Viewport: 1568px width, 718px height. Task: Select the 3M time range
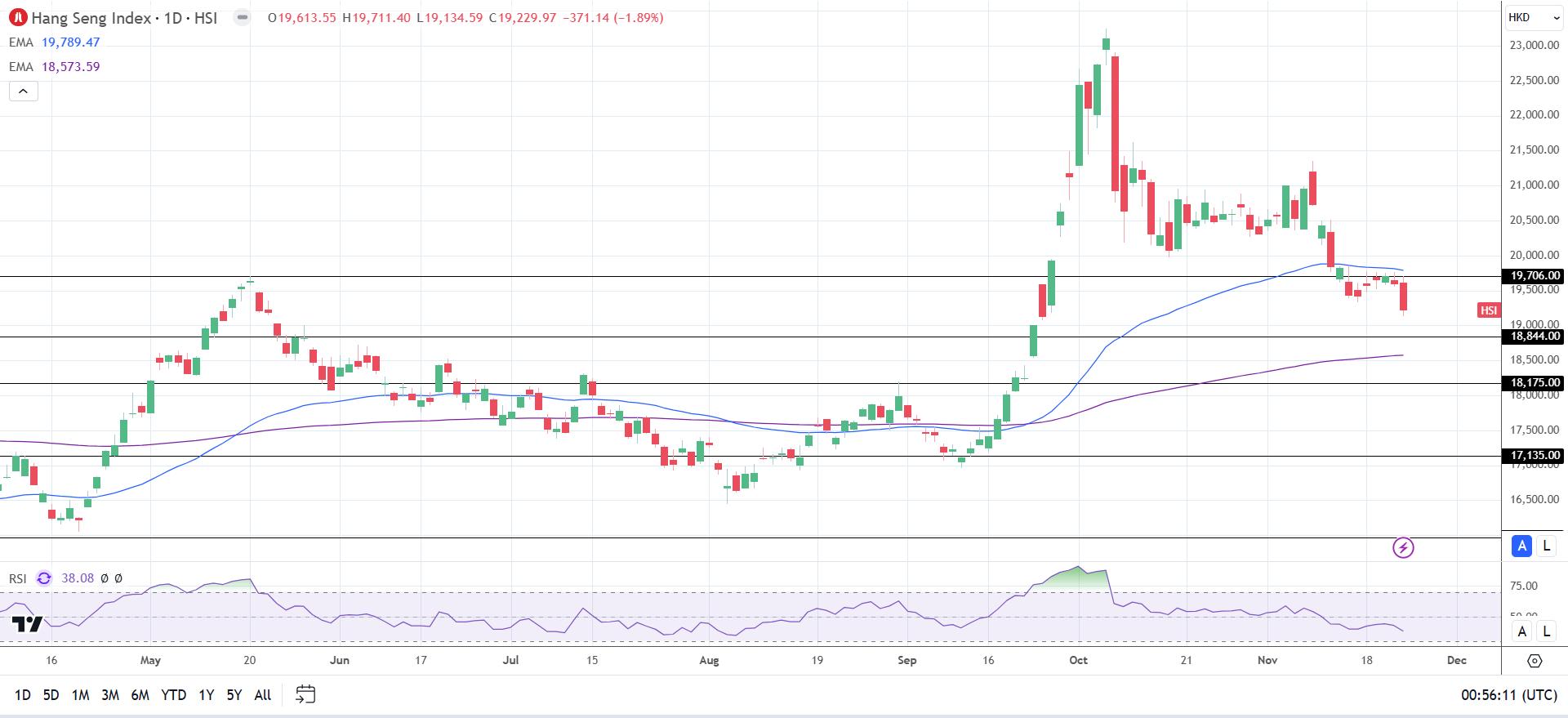110,695
